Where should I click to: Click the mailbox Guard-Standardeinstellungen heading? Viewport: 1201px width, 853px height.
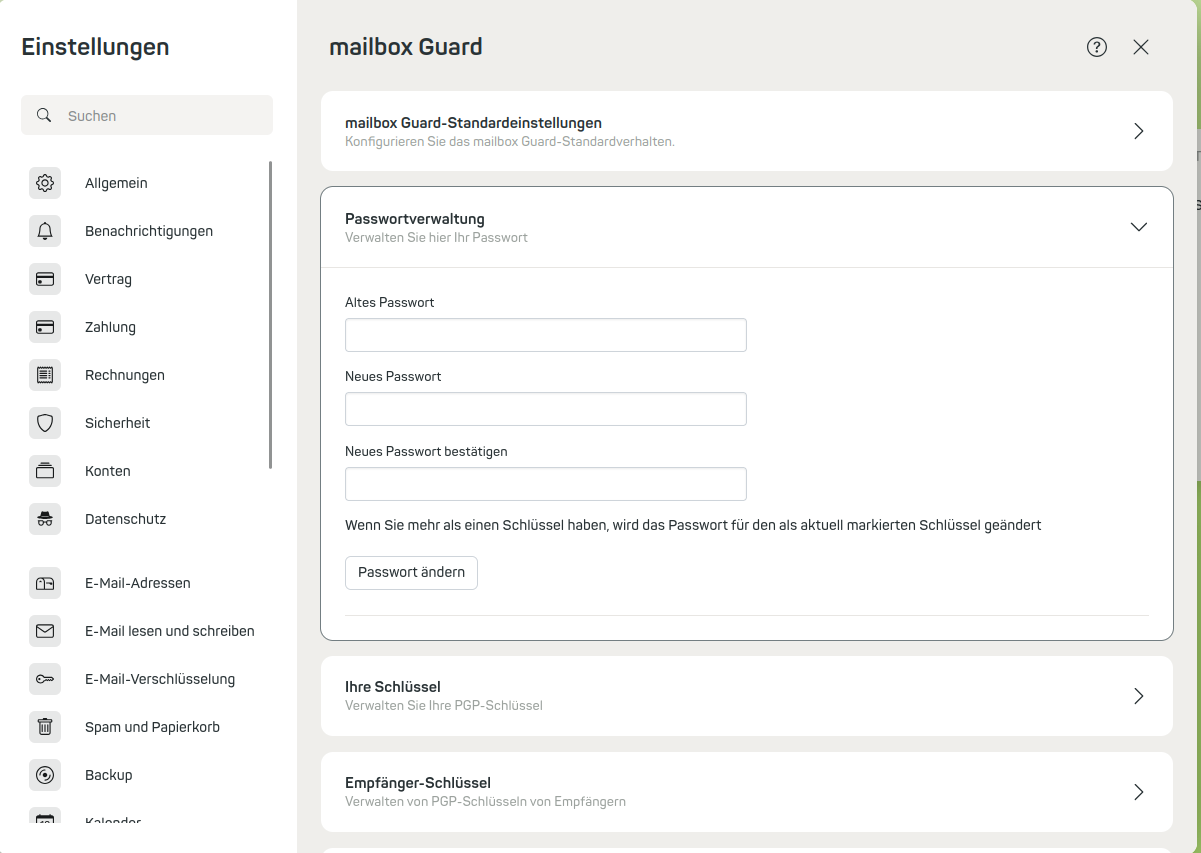pos(473,123)
